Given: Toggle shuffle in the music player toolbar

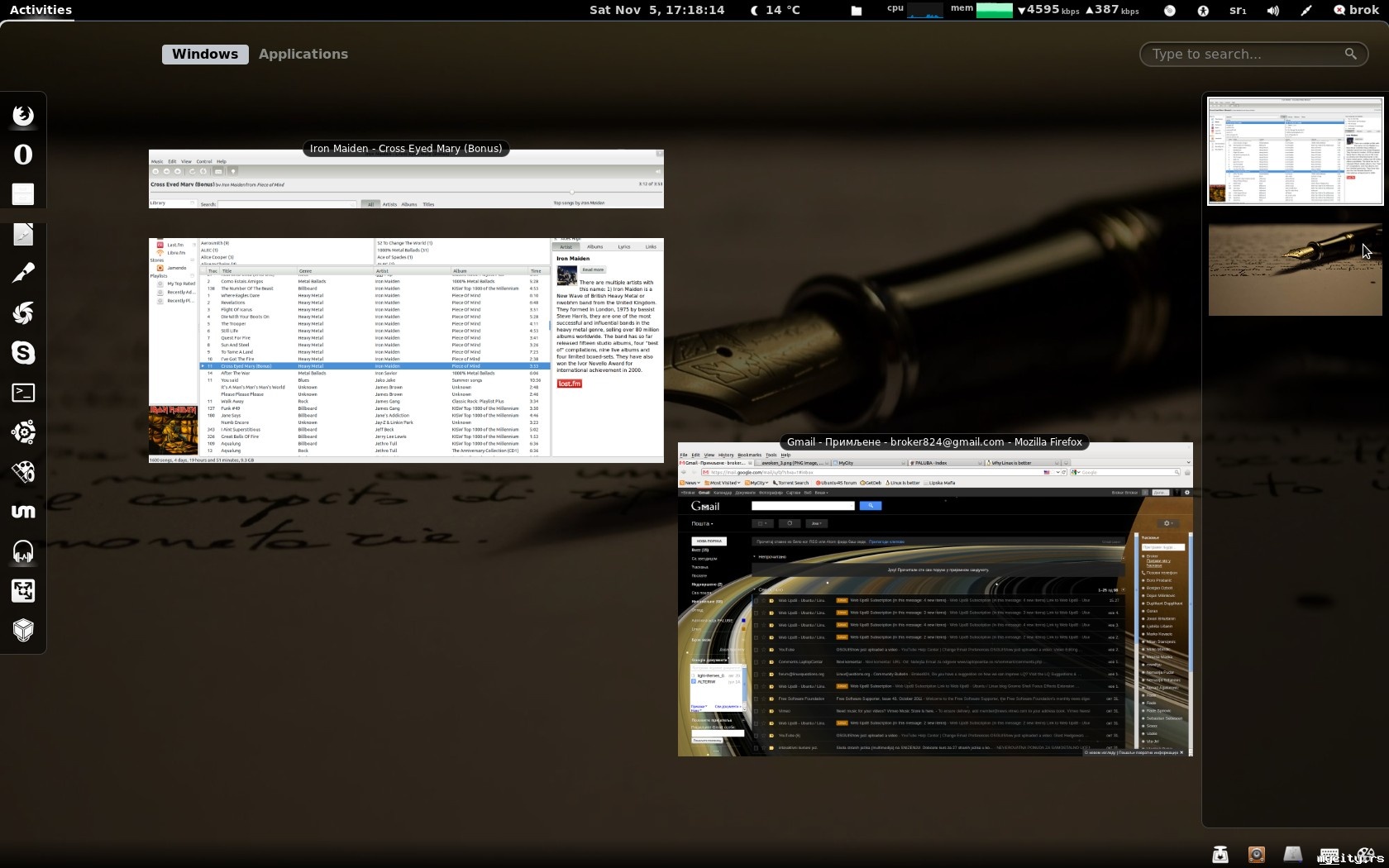Looking at the screenshot, I should click(203, 171).
